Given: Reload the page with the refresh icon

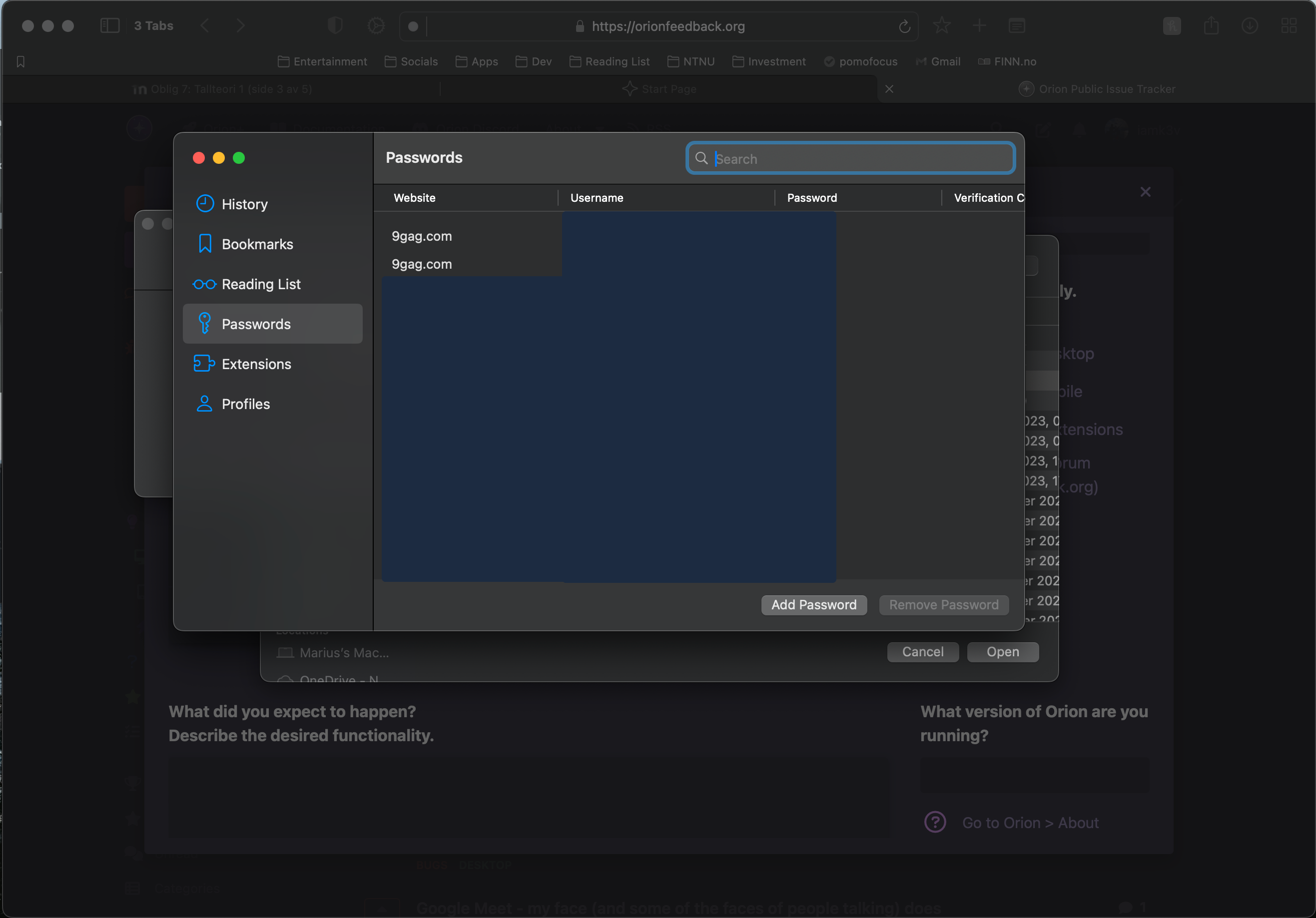Looking at the screenshot, I should [904, 26].
